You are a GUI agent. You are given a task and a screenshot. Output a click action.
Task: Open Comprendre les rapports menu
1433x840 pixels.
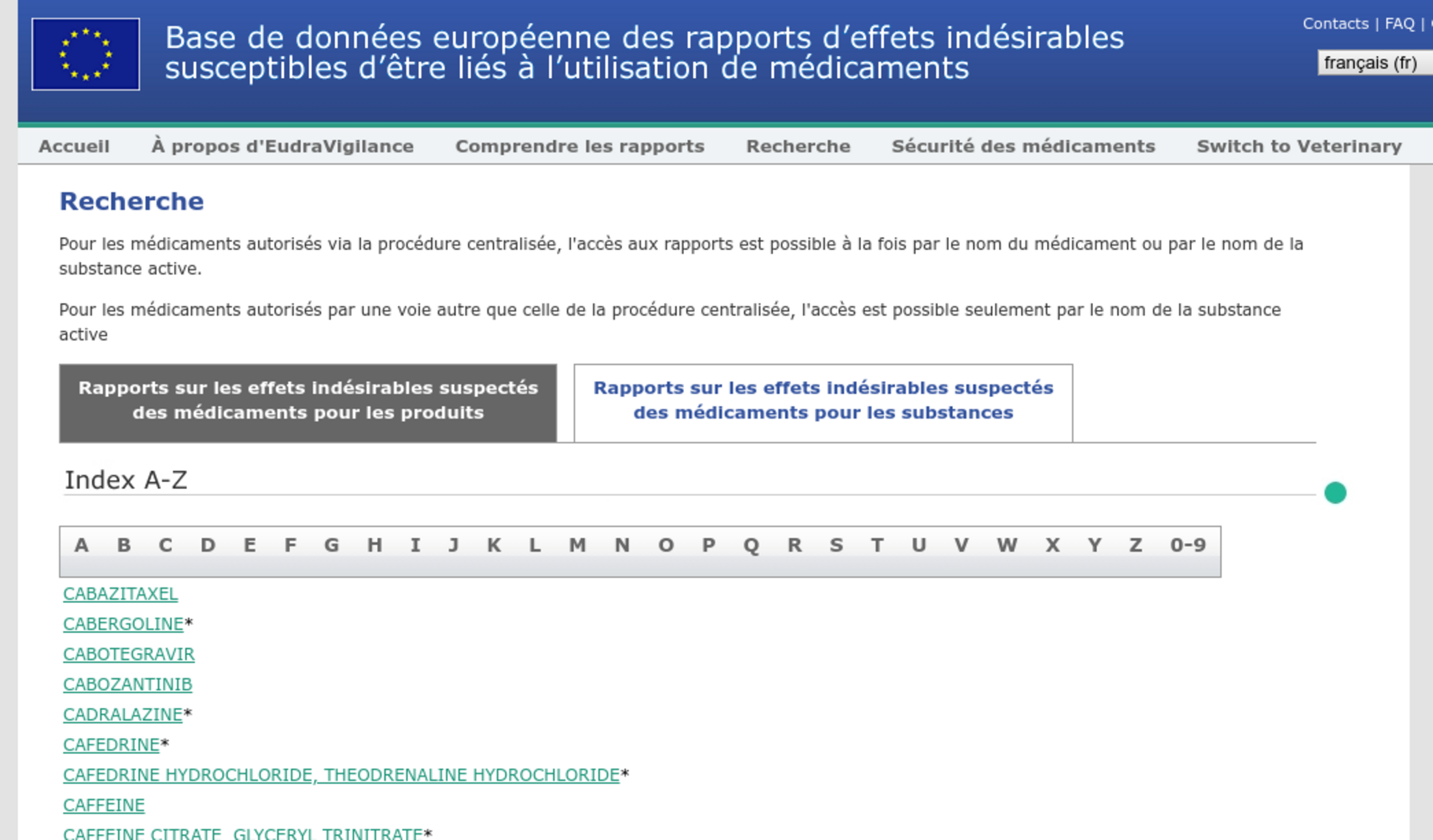coord(580,147)
